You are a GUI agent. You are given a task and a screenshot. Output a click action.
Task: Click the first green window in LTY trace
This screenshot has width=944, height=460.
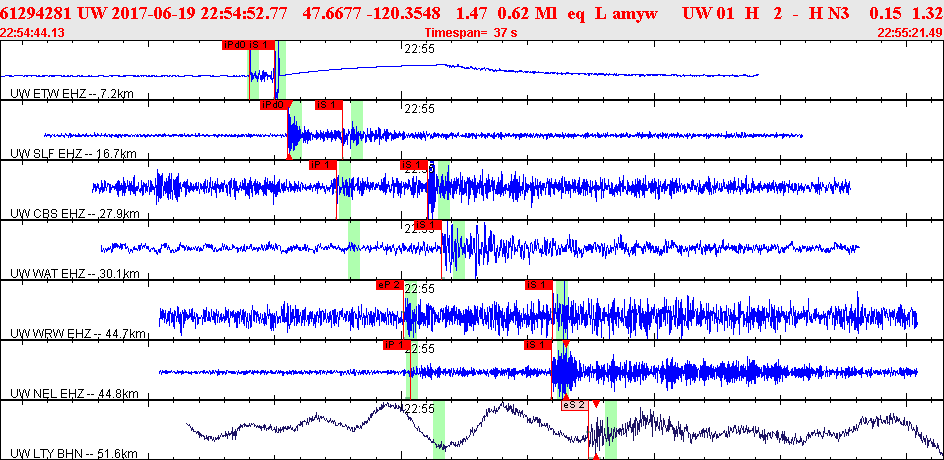(439, 430)
